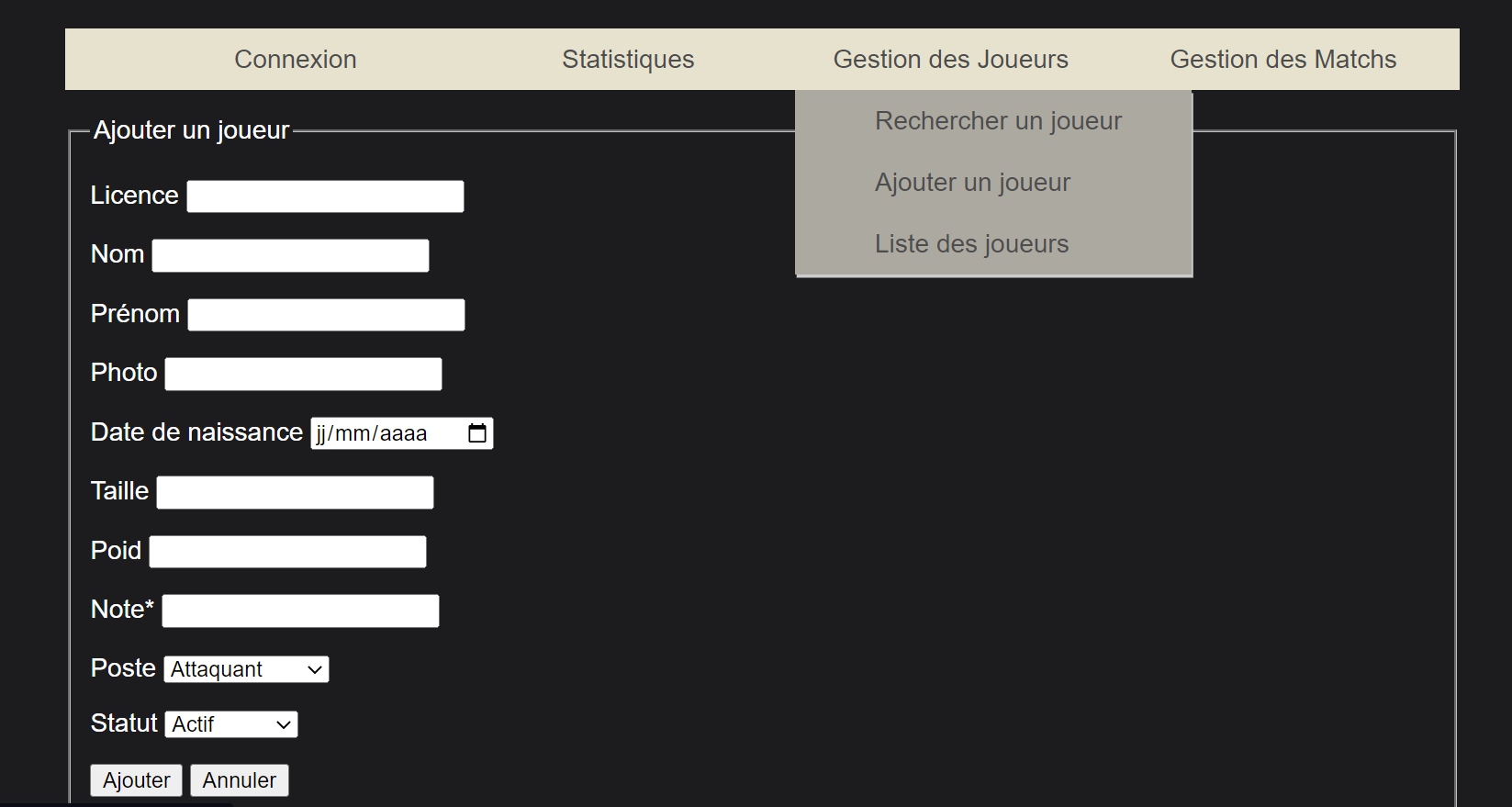Click inside the Licence input field

[324, 196]
